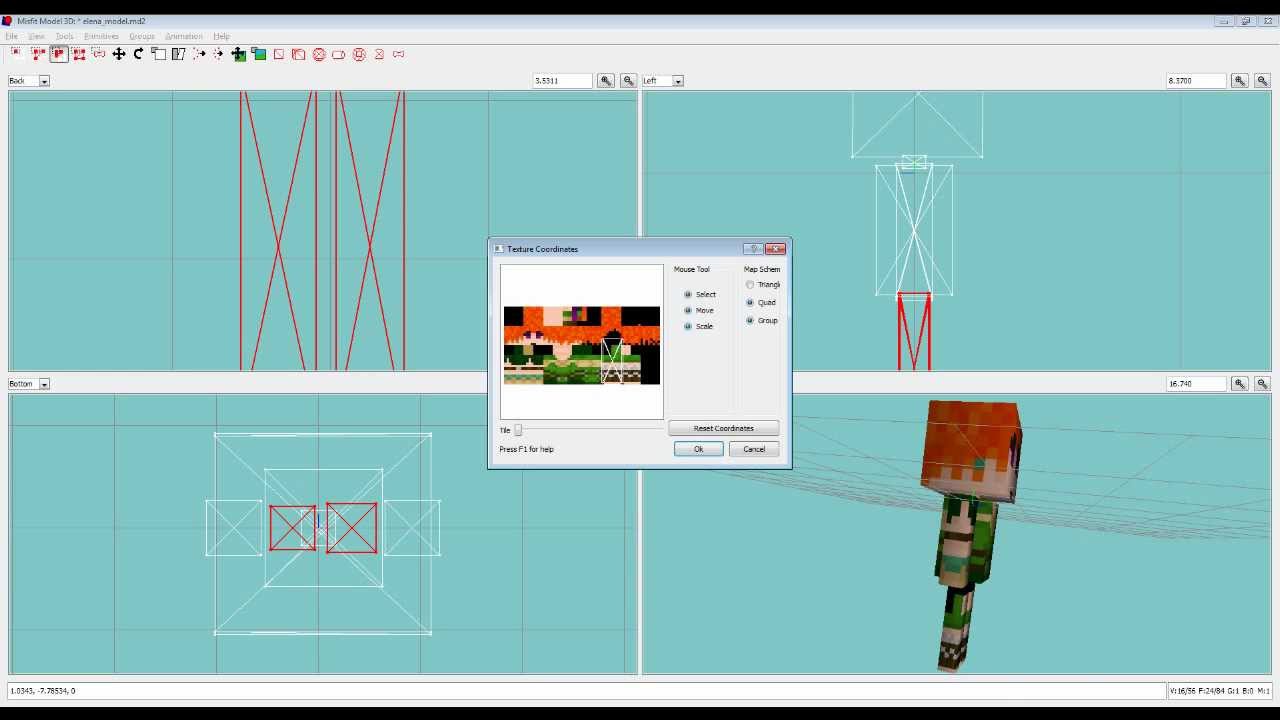Select the Create Cylinder tool icon

pos(338,54)
